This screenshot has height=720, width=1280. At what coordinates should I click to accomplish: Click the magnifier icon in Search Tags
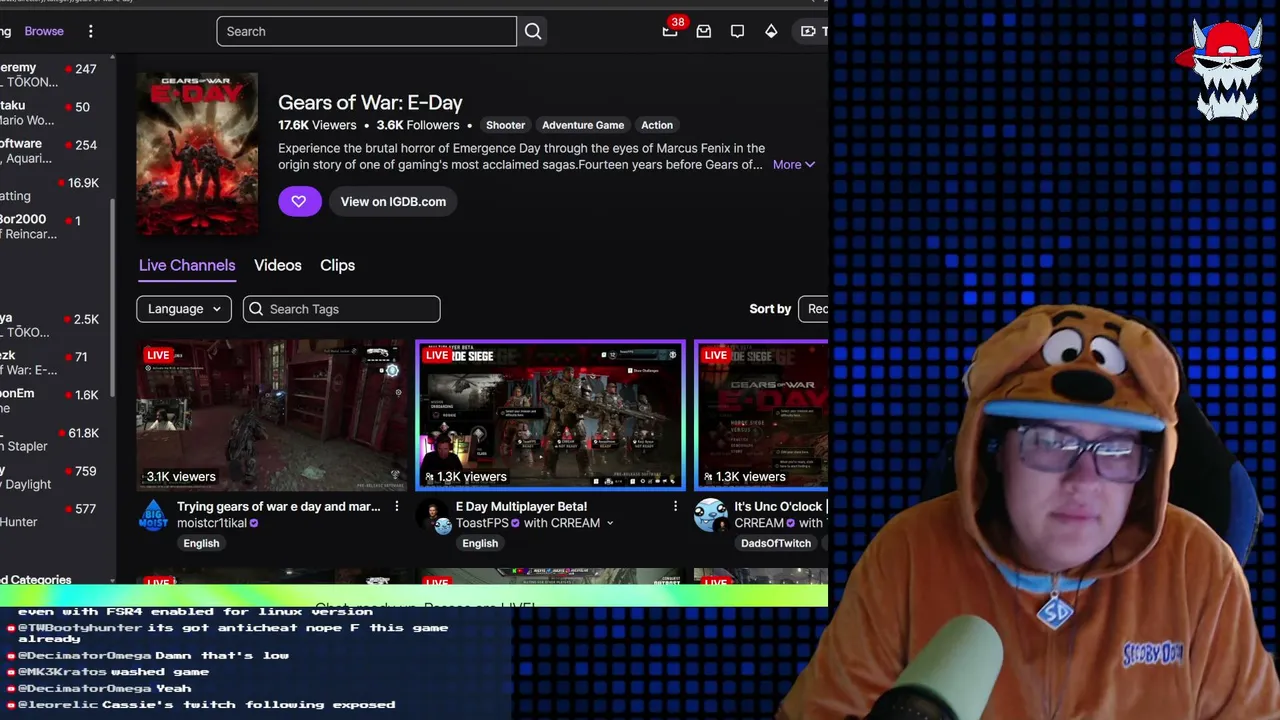[x=256, y=309]
